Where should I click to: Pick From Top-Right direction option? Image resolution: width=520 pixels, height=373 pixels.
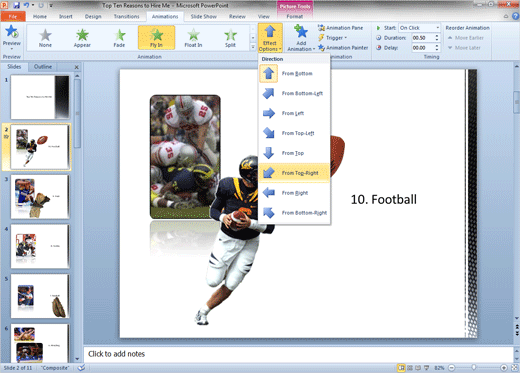294,173
